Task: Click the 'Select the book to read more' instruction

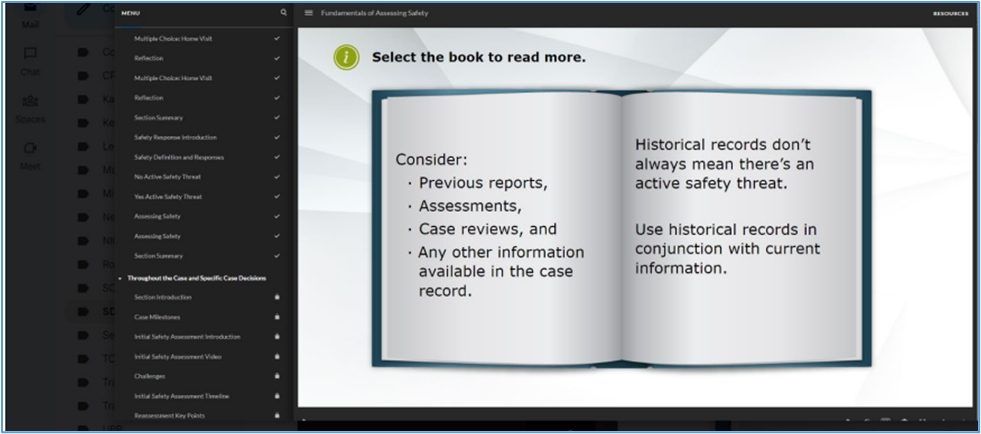Action: point(479,58)
